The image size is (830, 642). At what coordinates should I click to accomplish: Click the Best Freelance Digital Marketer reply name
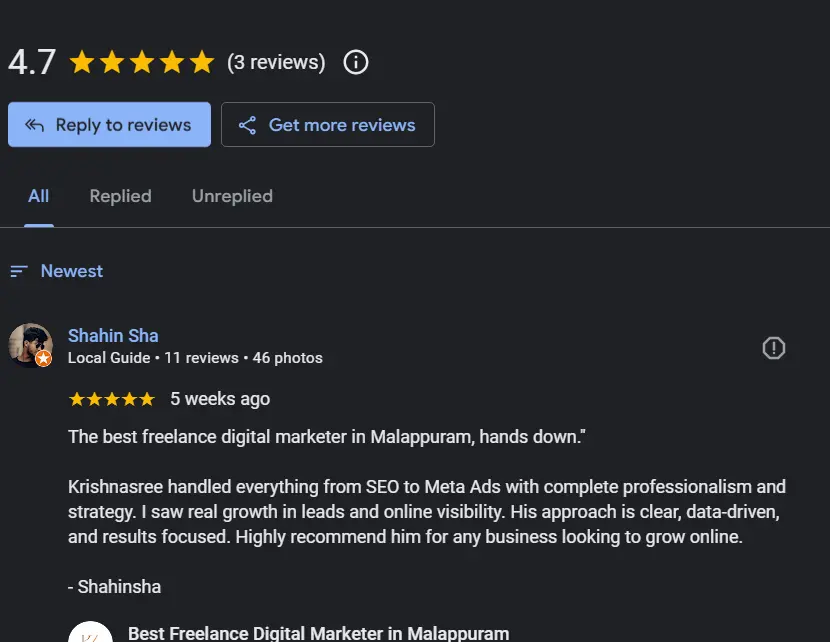(318, 633)
